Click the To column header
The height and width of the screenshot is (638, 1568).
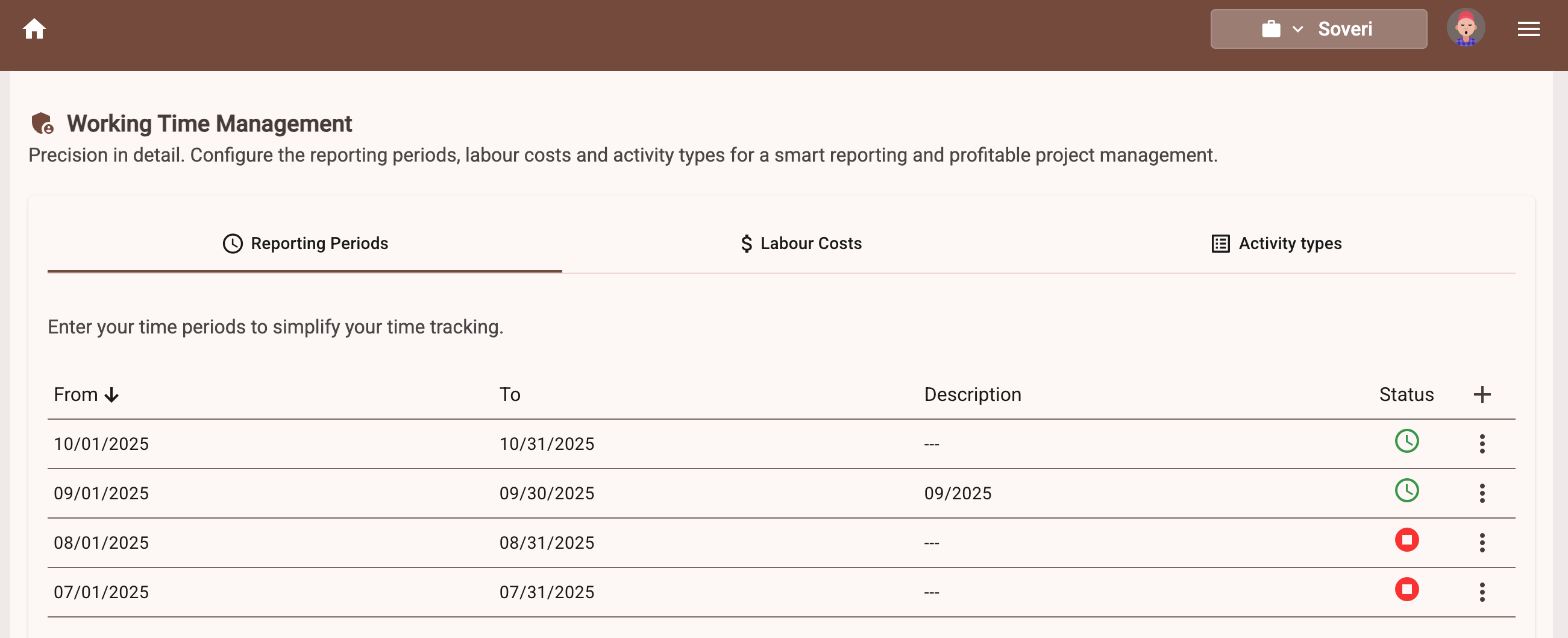[x=509, y=394]
